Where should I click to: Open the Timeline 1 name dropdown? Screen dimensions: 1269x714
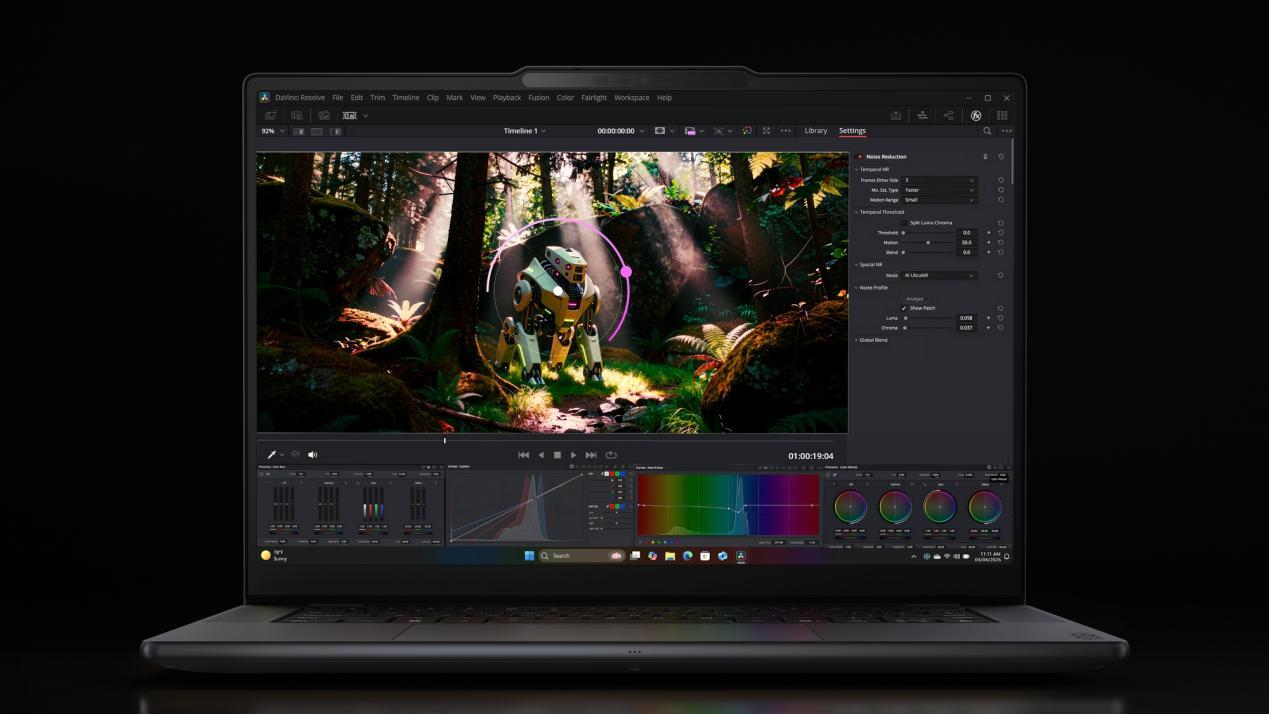point(525,131)
